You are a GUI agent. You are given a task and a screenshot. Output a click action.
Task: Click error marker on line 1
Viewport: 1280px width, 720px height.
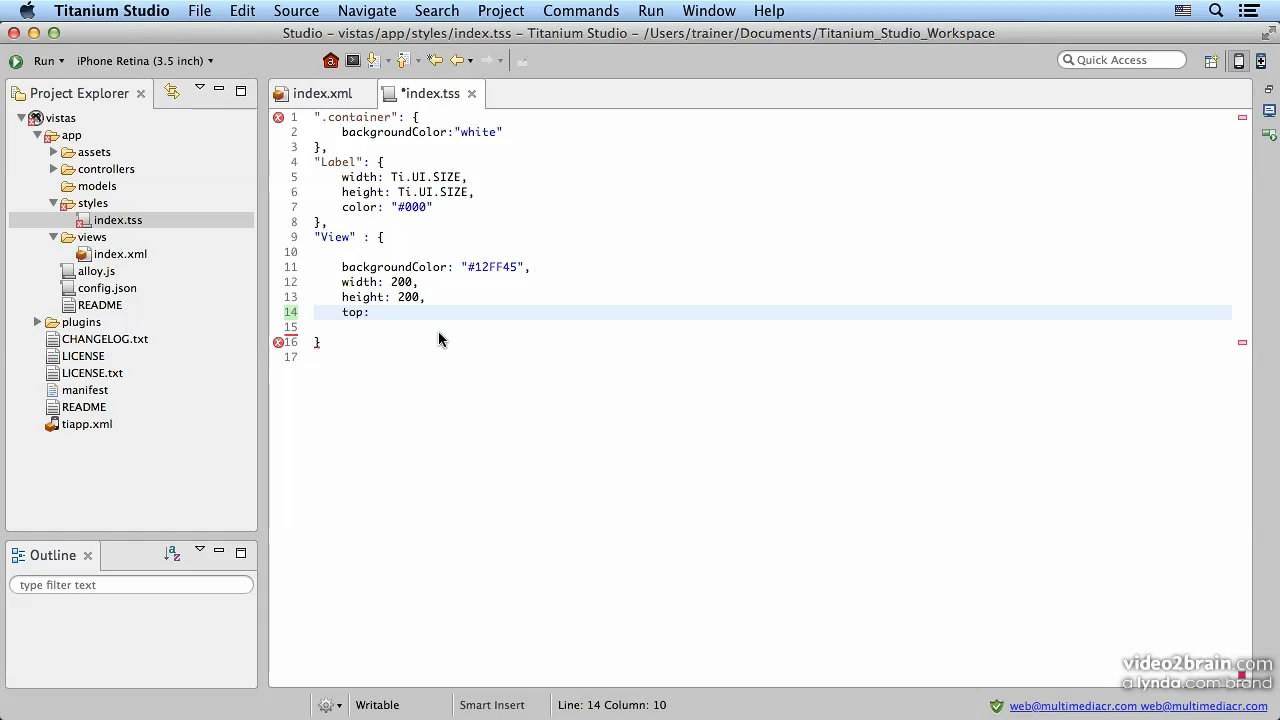pos(278,117)
